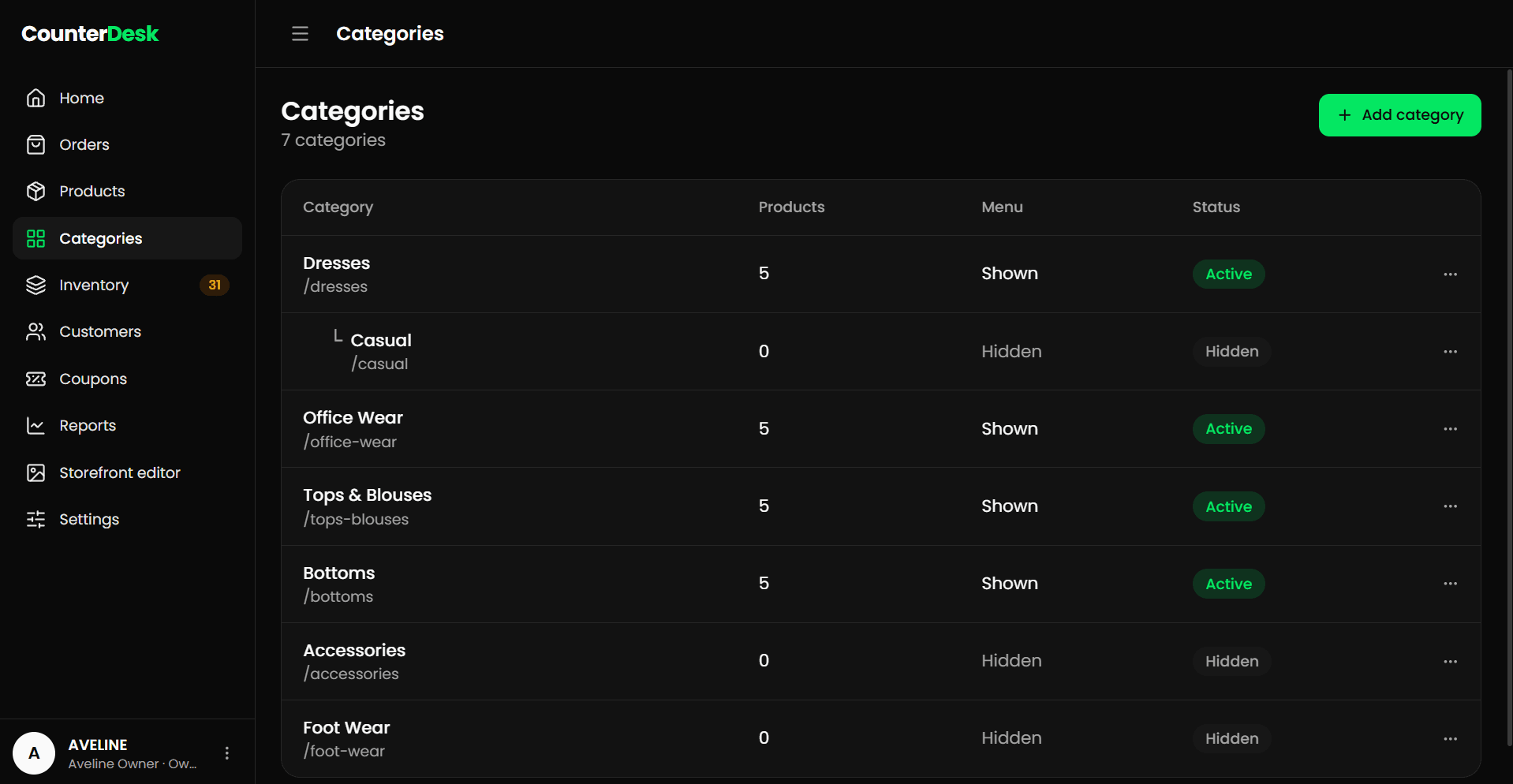Click the Foot Wear category name
This screenshot has height=784, width=1513.
pyautogui.click(x=346, y=727)
